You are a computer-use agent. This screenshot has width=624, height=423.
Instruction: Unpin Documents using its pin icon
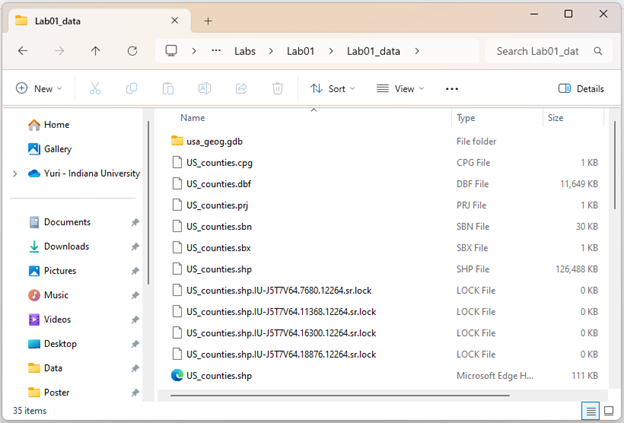(x=135, y=222)
